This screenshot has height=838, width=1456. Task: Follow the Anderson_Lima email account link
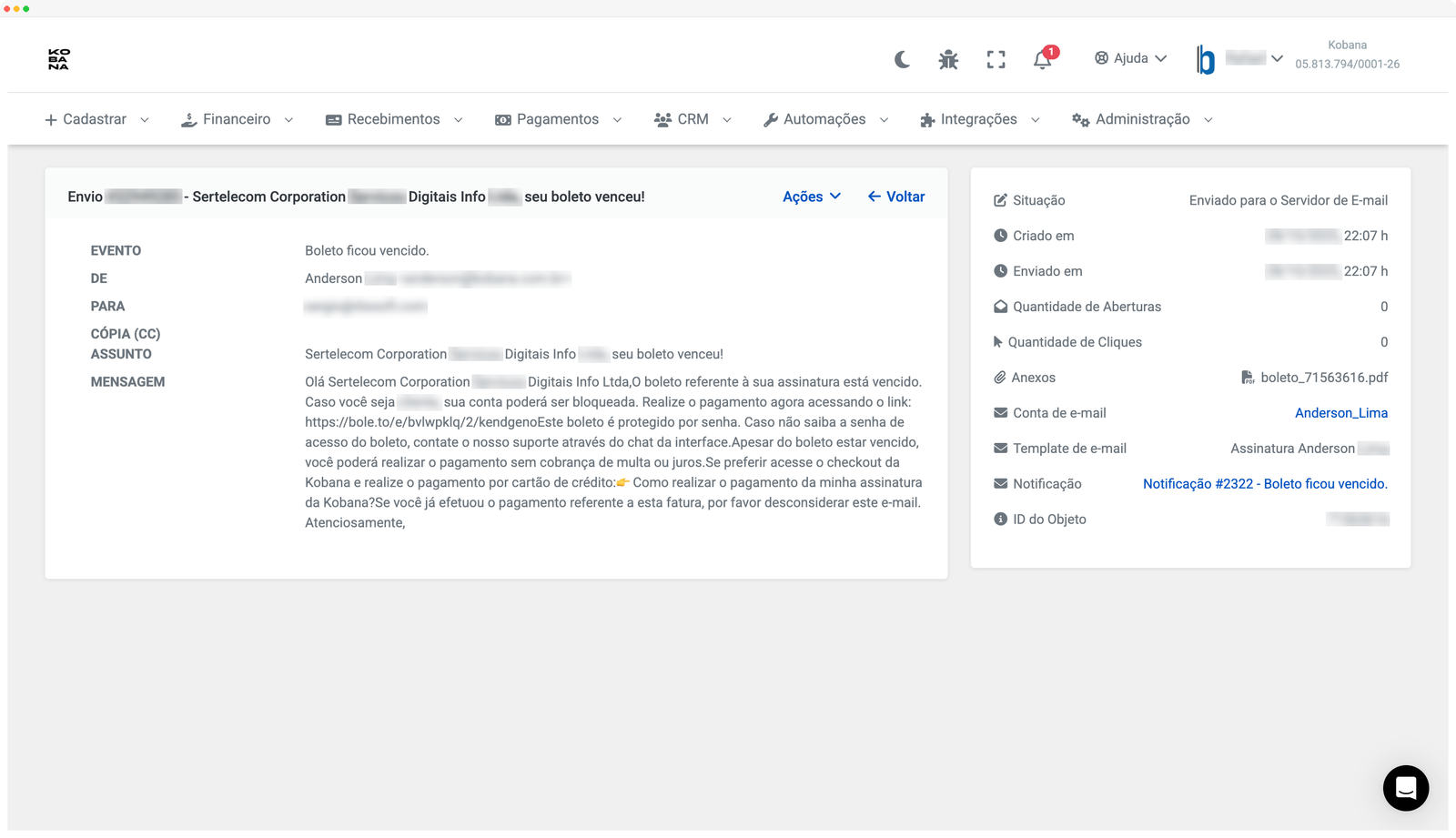[x=1341, y=412]
